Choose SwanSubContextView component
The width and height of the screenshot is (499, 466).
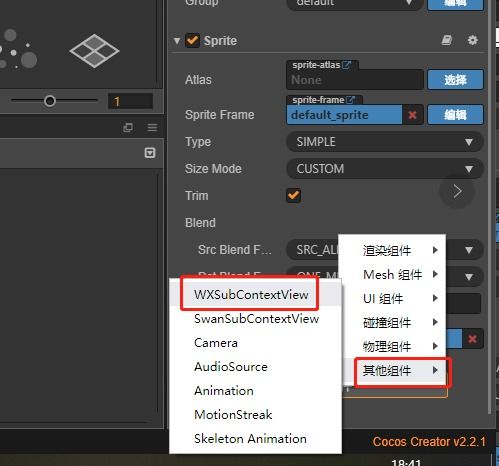click(x=256, y=319)
